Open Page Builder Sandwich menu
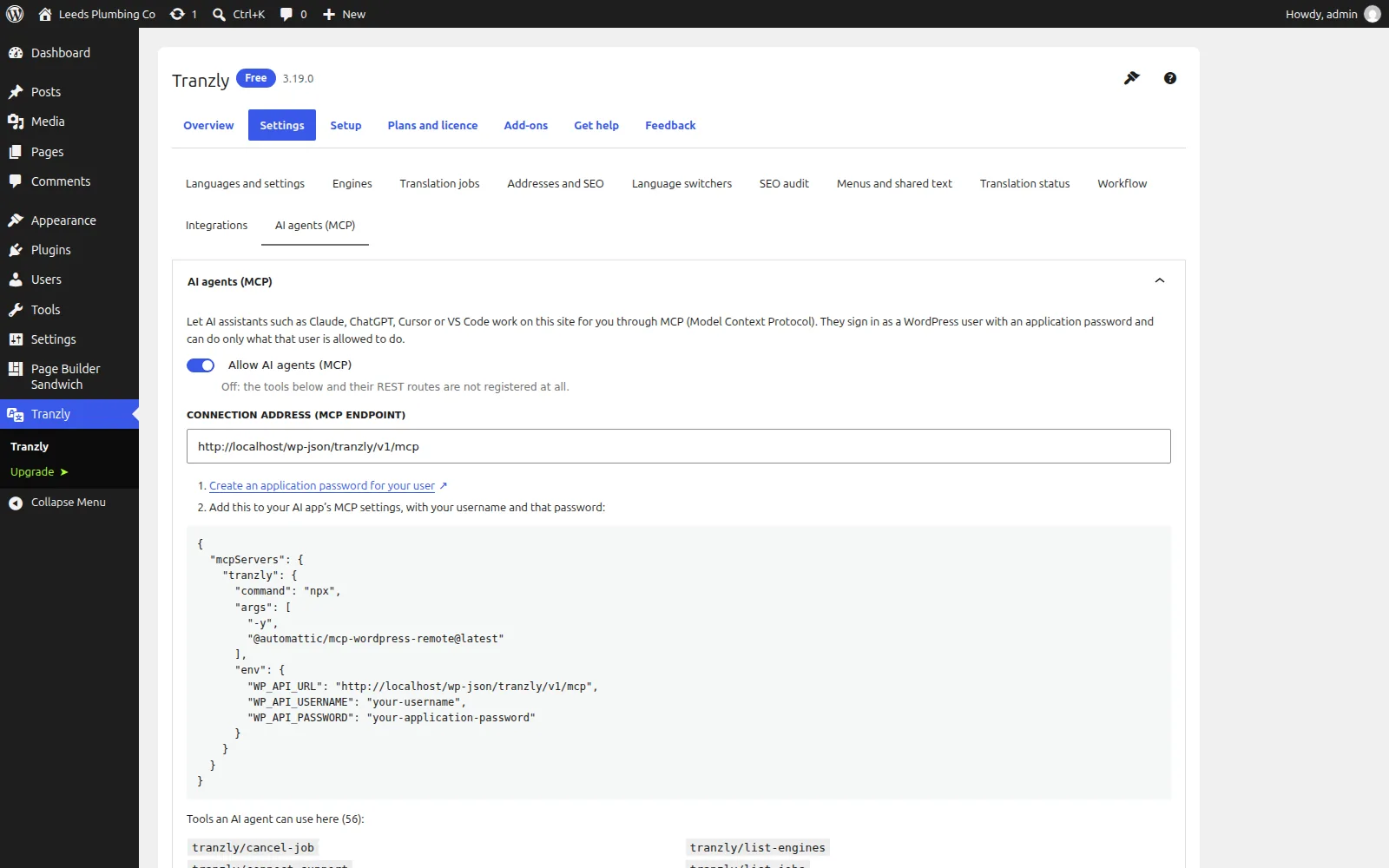1389x868 pixels. [x=69, y=377]
